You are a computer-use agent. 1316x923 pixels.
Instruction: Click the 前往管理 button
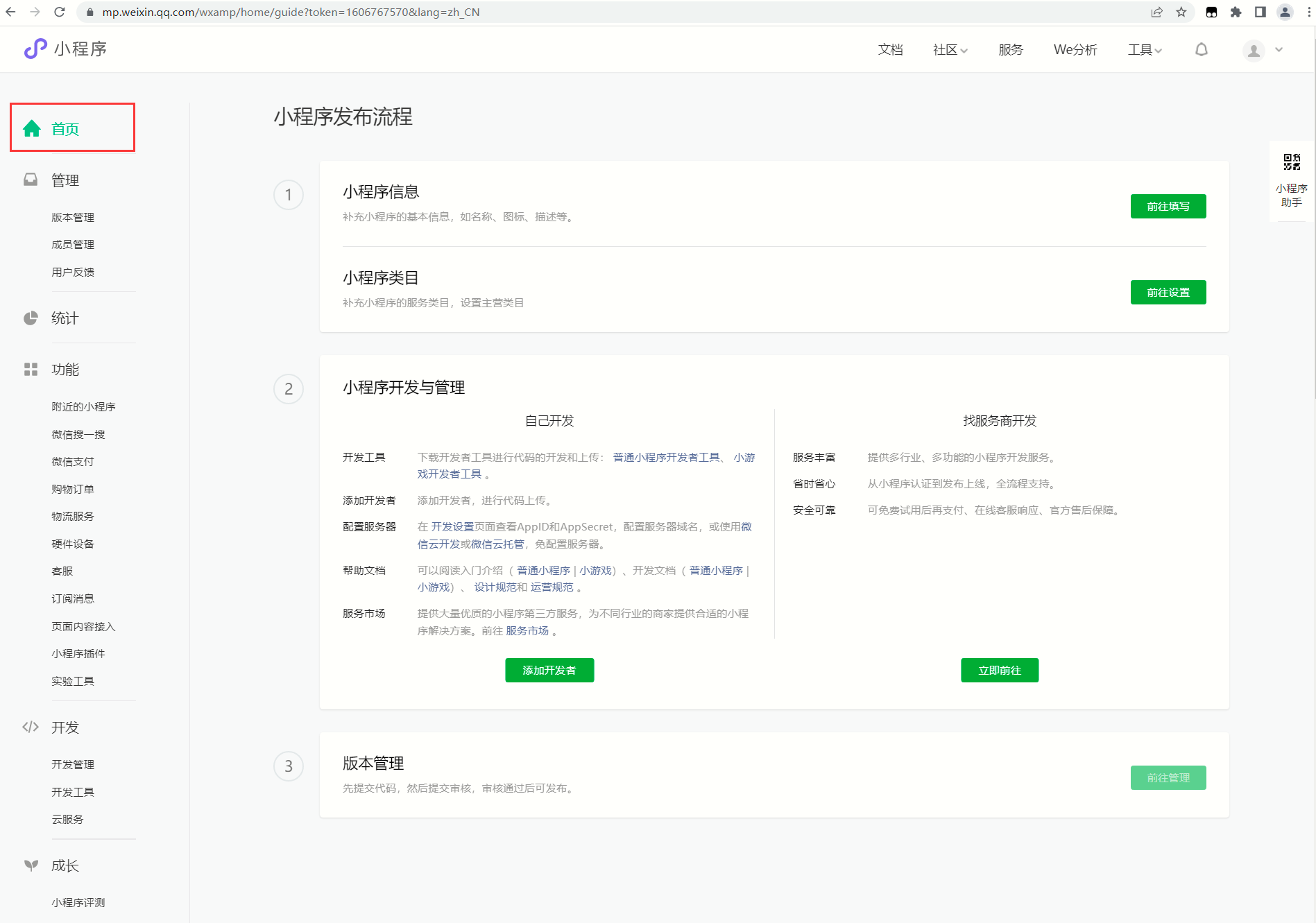tap(1168, 777)
